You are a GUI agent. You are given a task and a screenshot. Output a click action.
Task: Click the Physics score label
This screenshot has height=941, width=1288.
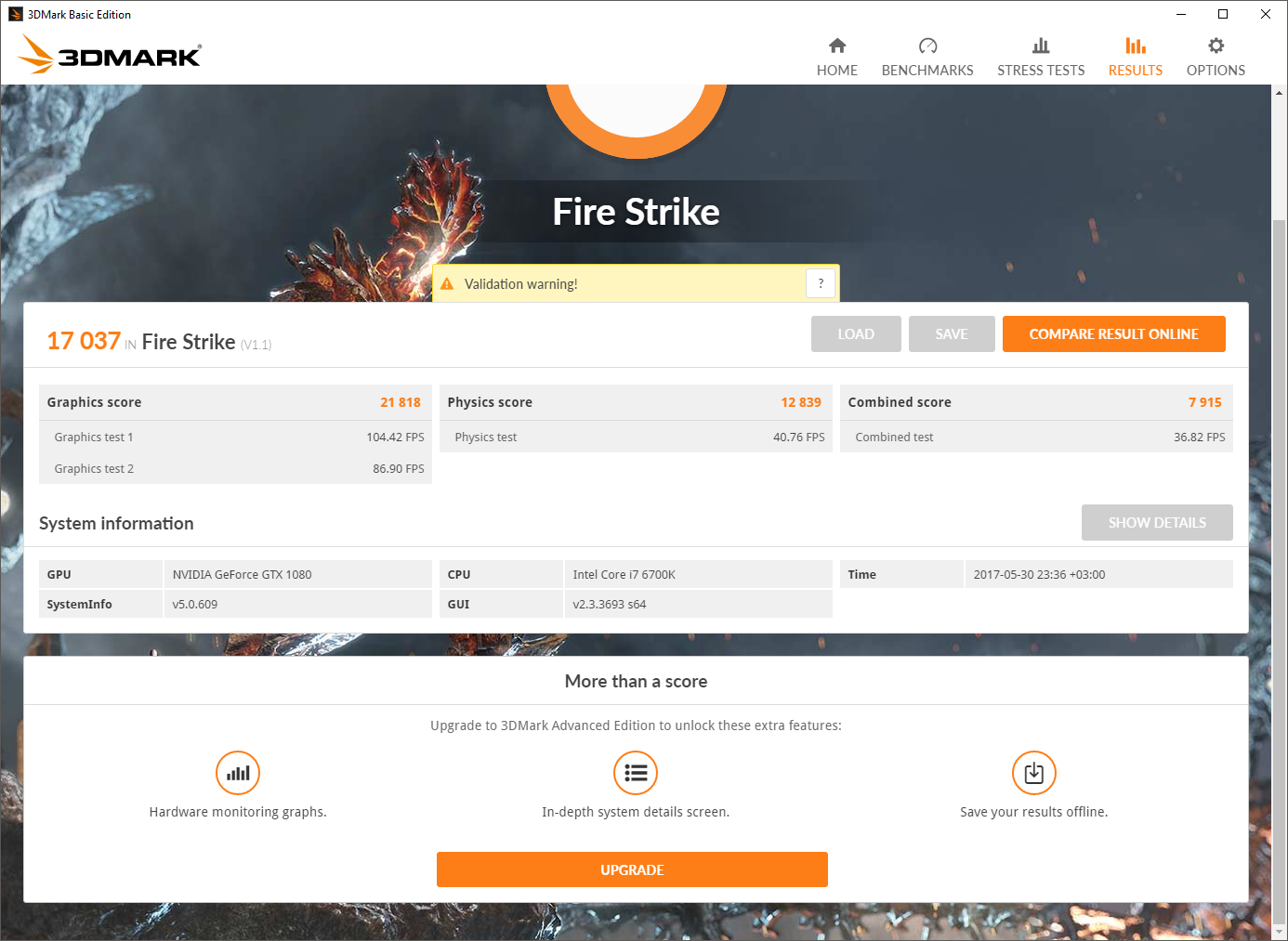tap(490, 402)
